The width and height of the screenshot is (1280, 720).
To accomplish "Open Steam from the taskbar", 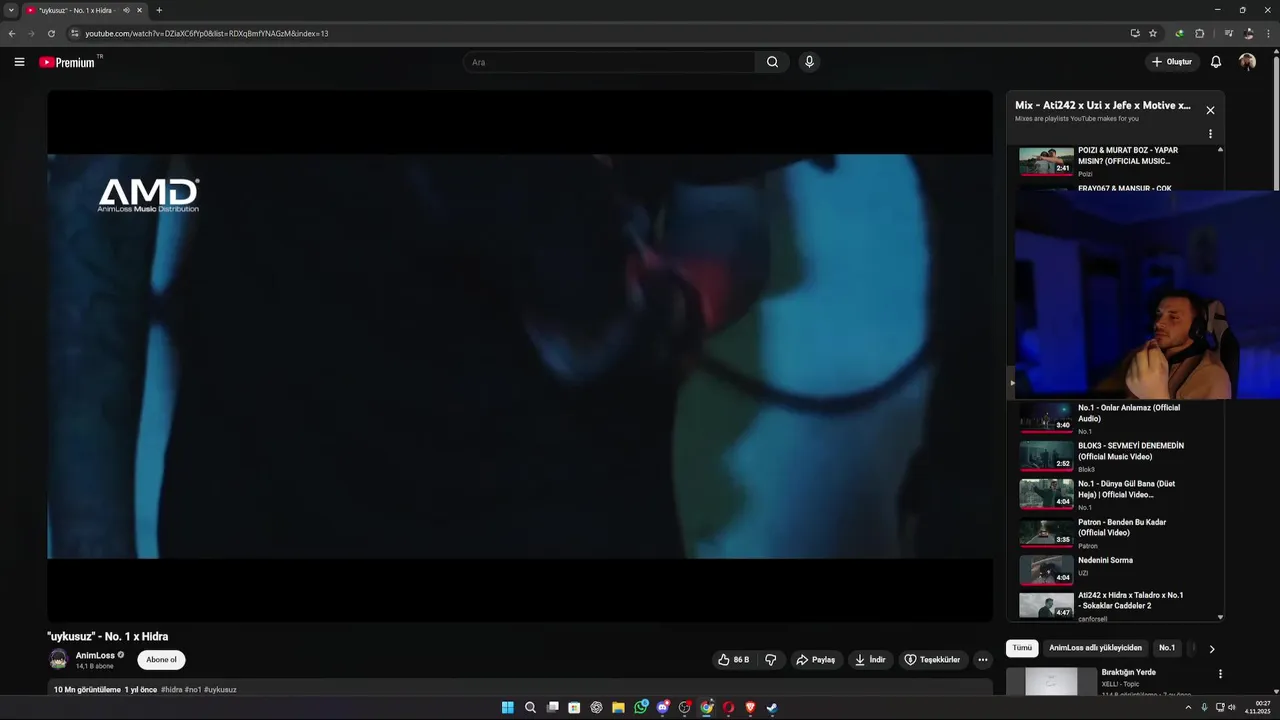I will pos(772,708).
